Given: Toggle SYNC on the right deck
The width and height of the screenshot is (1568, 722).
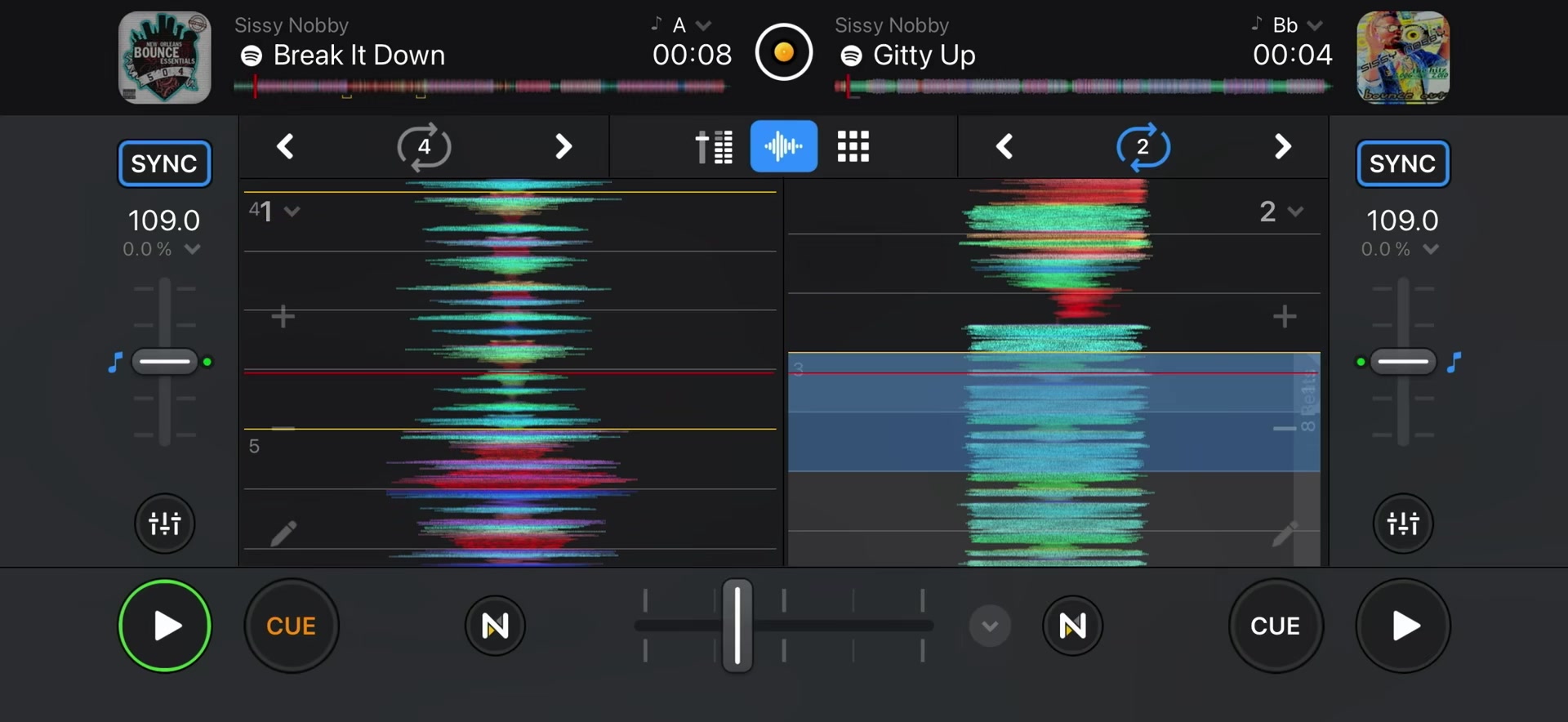Looking at the screenshot, I should point(1402,163).
